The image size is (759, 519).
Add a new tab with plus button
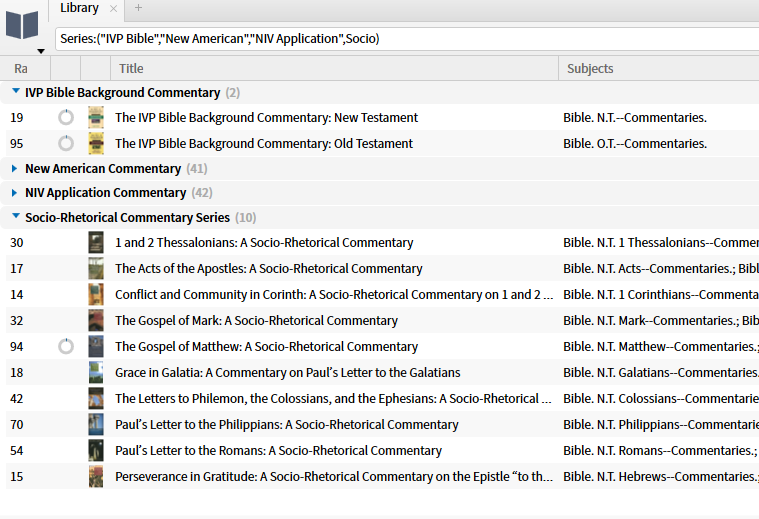click(x=138, y=8)
